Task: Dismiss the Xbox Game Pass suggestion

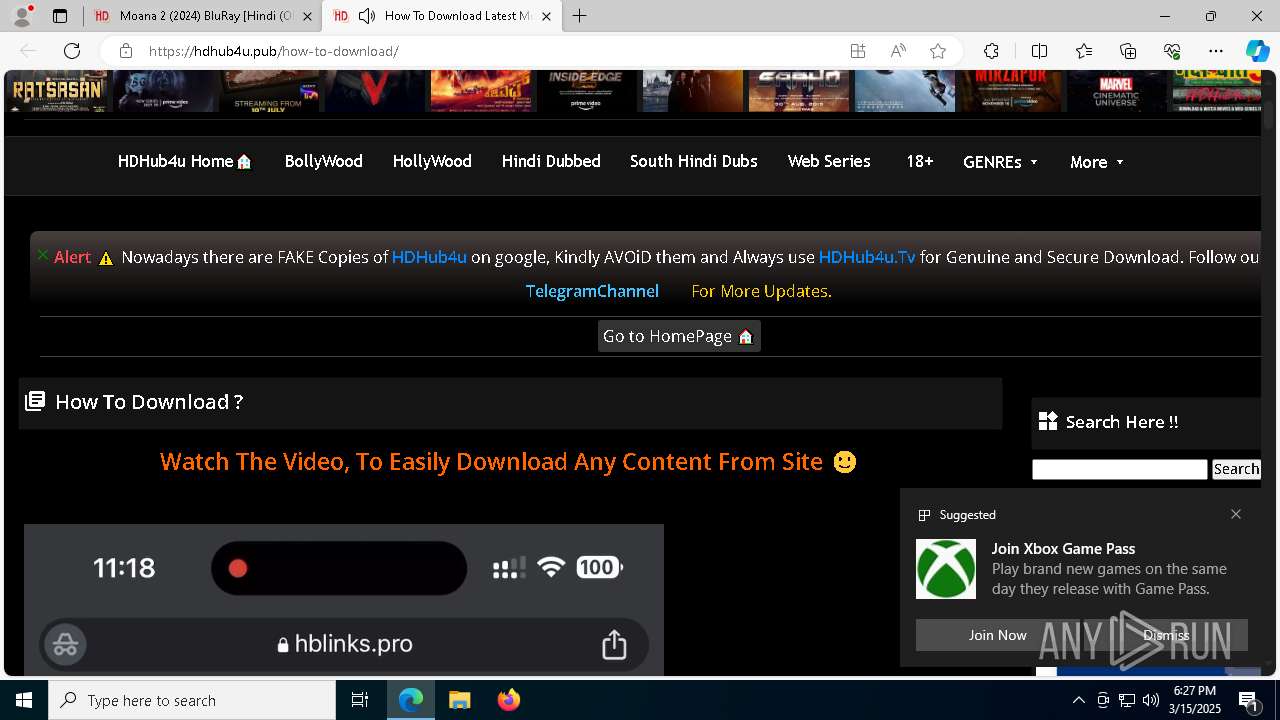Action: [x=1166, y=635]
